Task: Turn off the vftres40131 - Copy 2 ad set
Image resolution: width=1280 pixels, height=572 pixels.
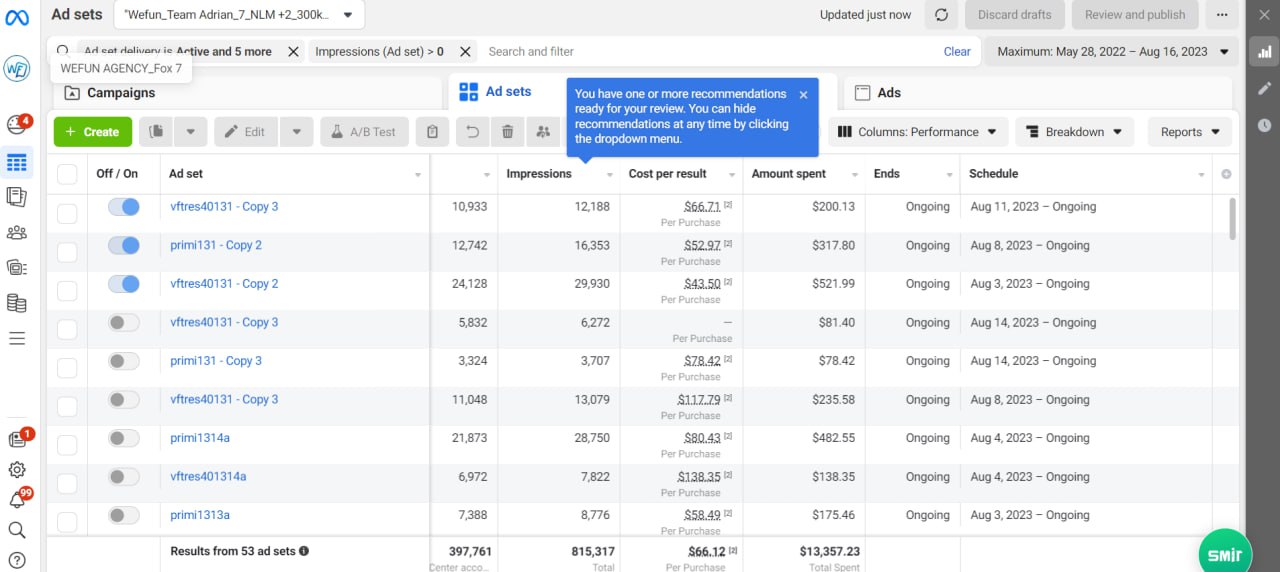Action: [x=124, y=284]
